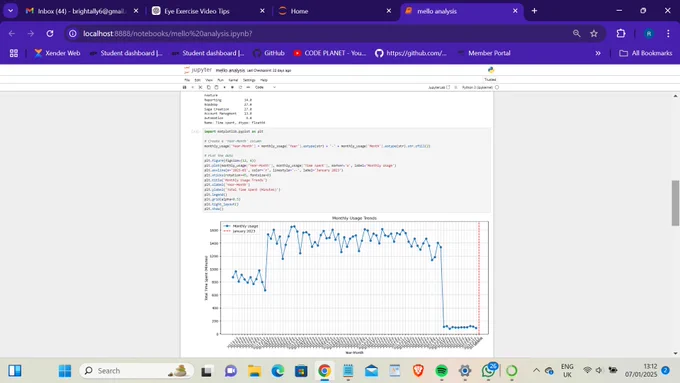Viewport: 680px width, 383px height.
Task: Open the Run menu in Jupyter
Action: (x=220, y=80)
